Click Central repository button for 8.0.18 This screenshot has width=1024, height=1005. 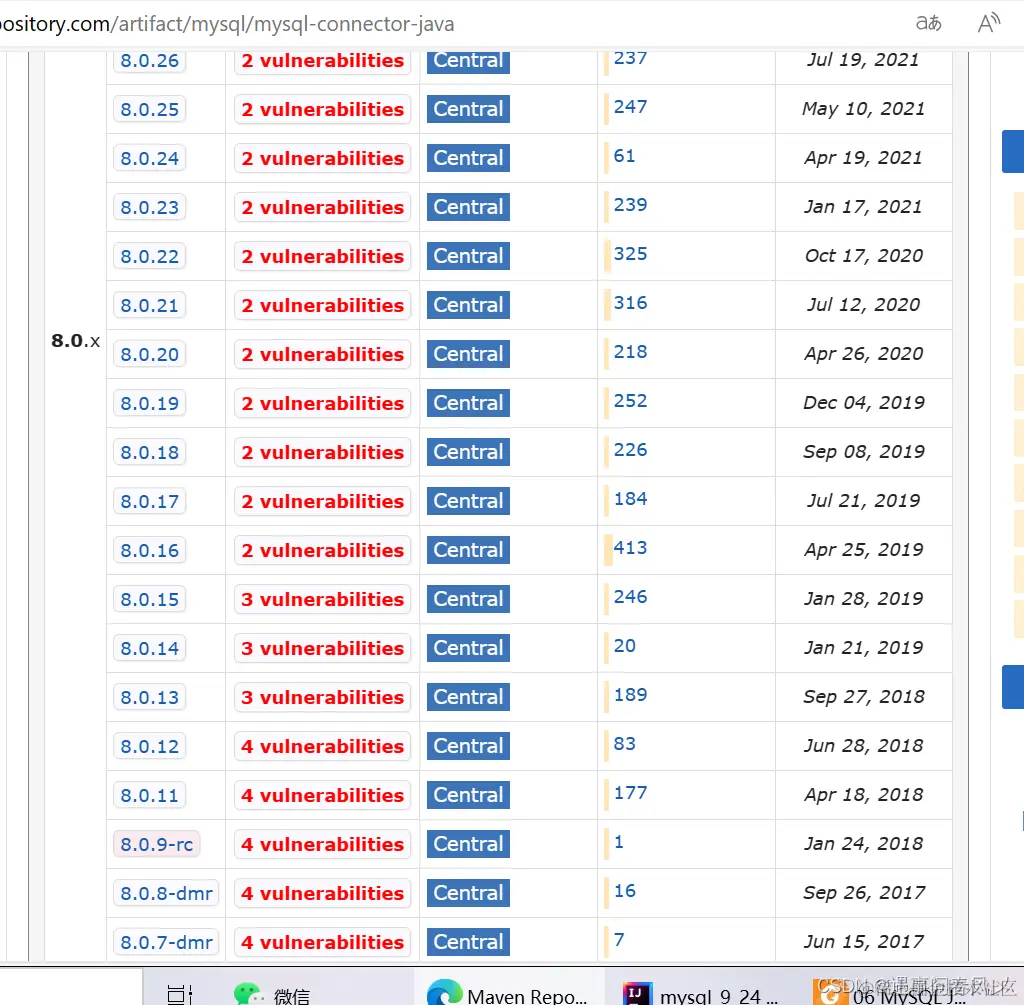point(468,452)
